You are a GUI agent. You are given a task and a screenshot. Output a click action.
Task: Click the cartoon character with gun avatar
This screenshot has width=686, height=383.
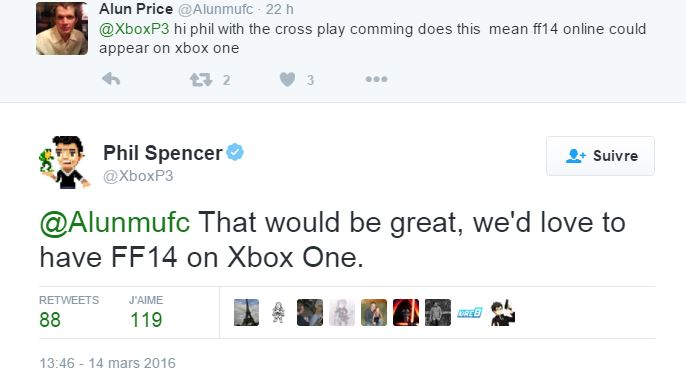502,313
